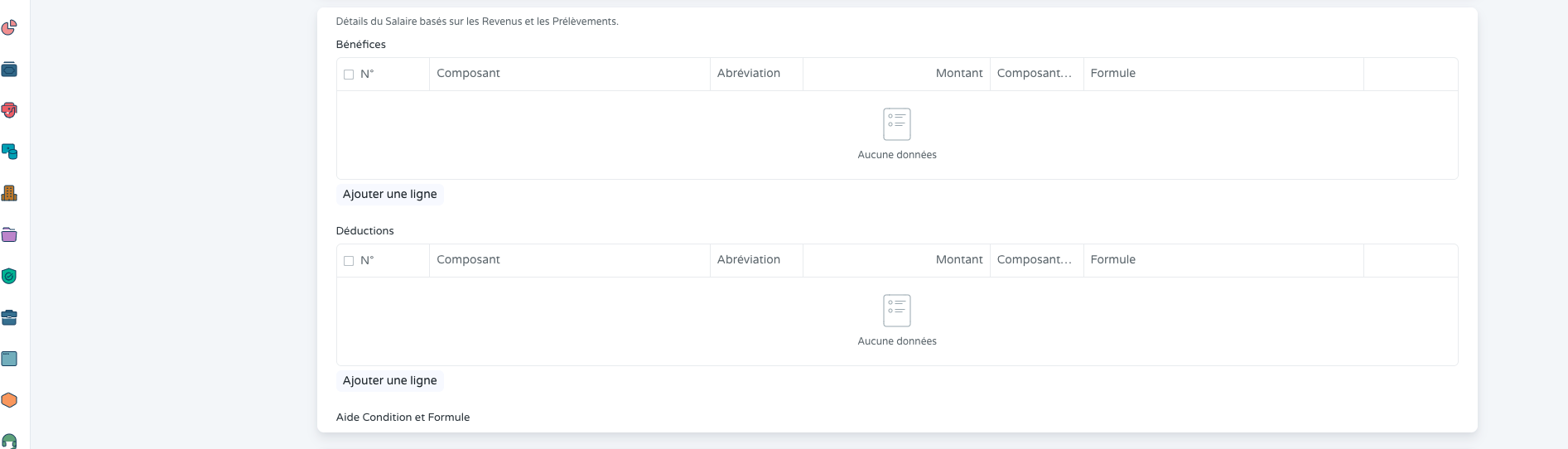Click Composant column header in Bénéfices table
The height and width of the screenshot is (449, 1568).
(x=468, y=74)
